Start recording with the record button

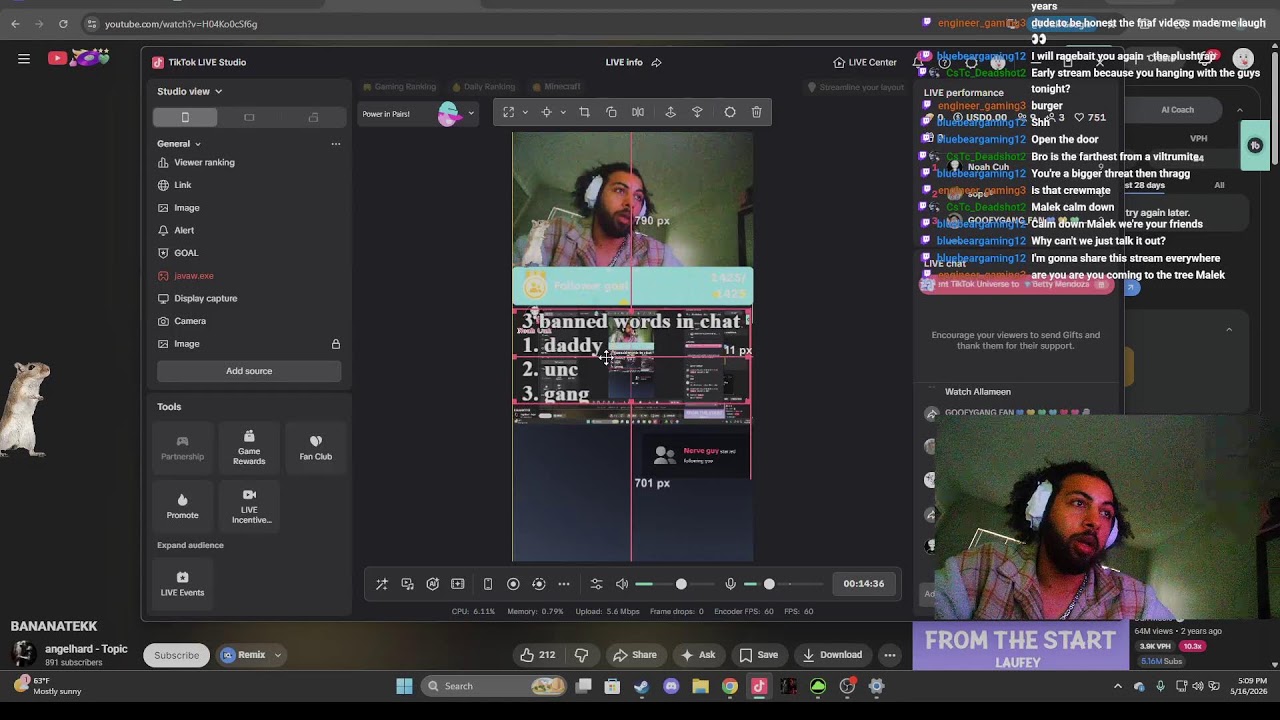coord(513,584)
